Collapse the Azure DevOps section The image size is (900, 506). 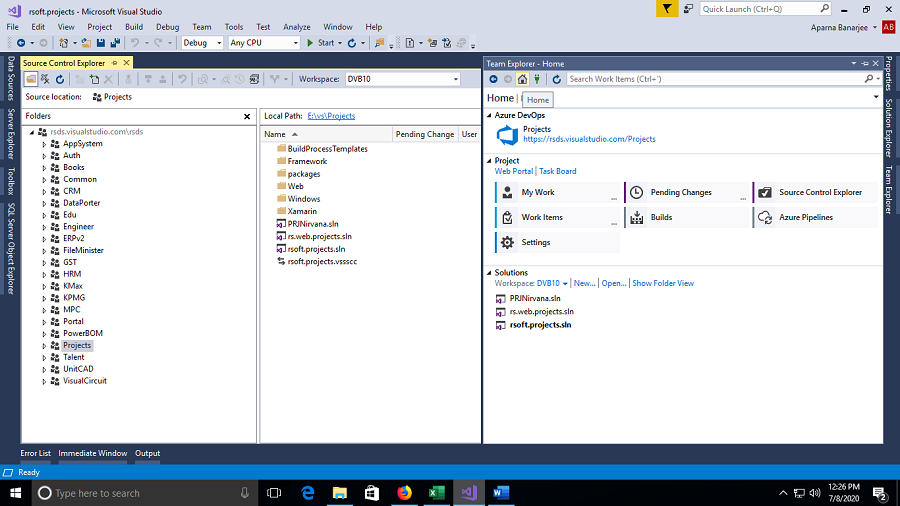[490, 115]
